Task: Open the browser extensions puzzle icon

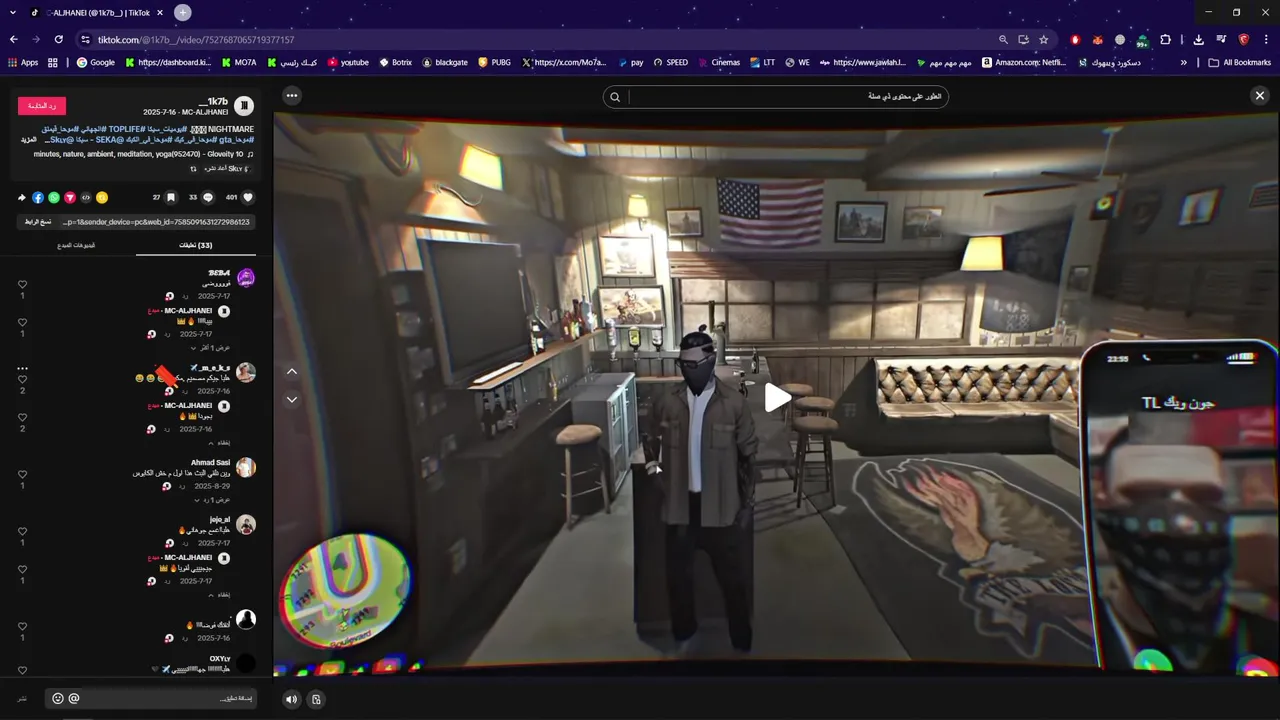Action: (1166, 40)
